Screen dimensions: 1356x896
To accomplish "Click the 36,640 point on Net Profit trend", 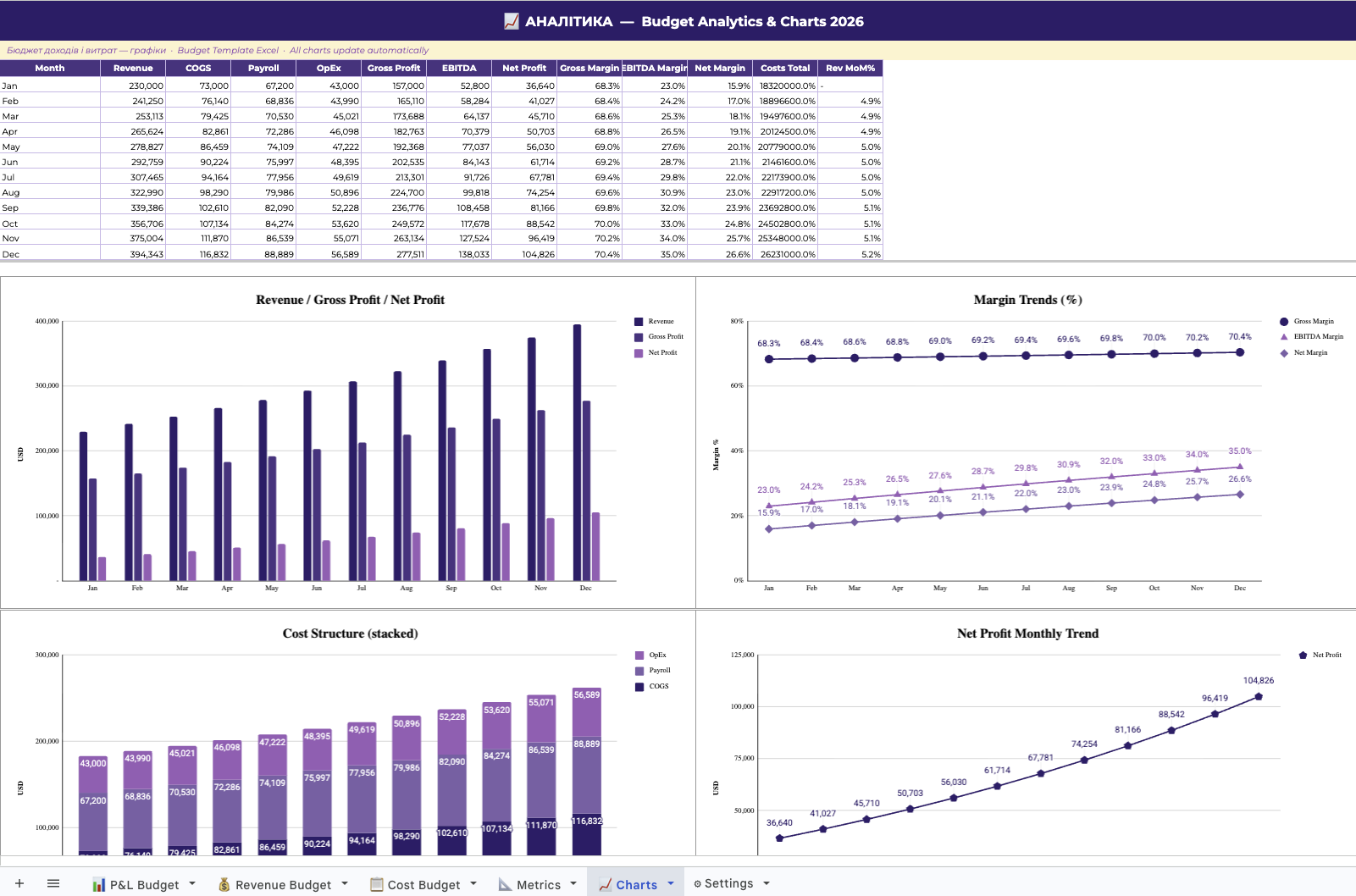I will (779, 838).
